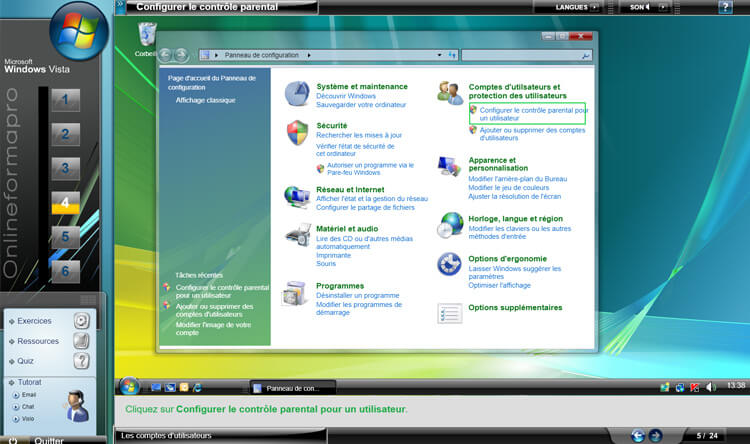This screenshot has width=750, height=444.
Task: Click the search magnifier icon in window
Action: click(585, 56)
